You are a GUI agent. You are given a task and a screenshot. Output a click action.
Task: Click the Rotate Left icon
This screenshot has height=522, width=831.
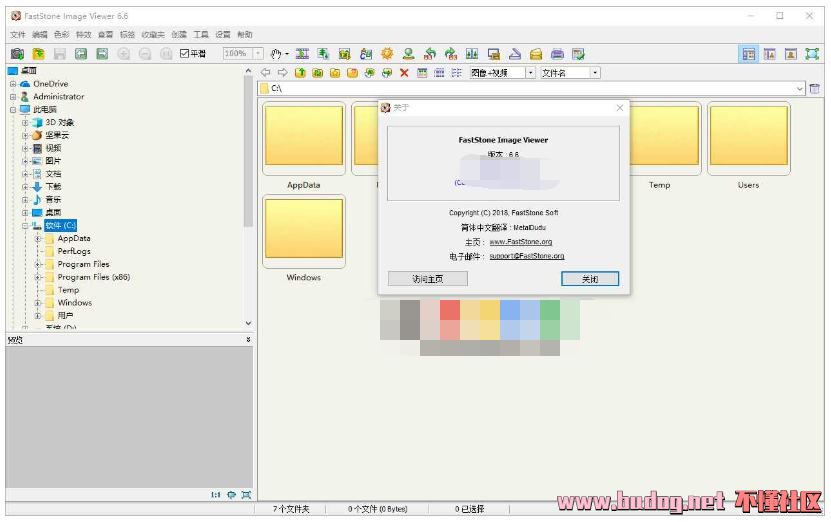coord(430,54)
